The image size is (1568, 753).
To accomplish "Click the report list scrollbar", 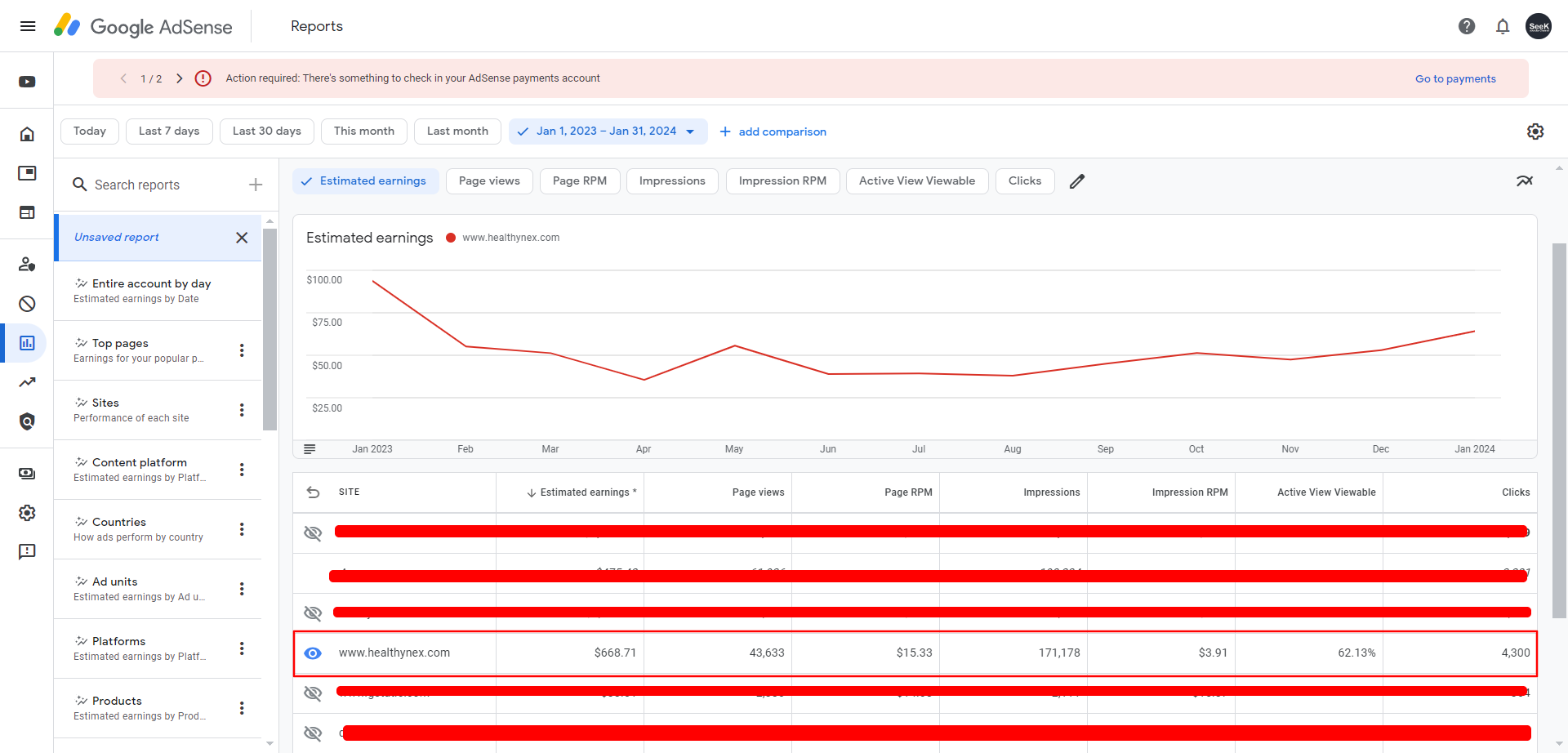I will [270, 328].
